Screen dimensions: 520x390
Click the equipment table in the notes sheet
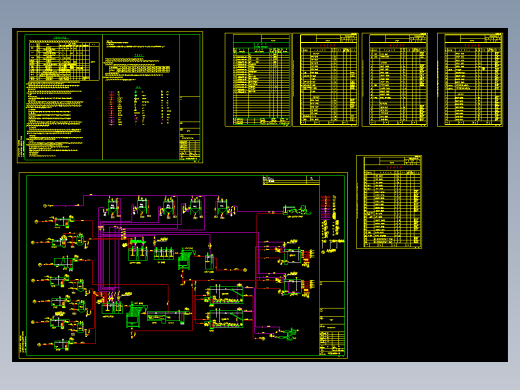64,60
